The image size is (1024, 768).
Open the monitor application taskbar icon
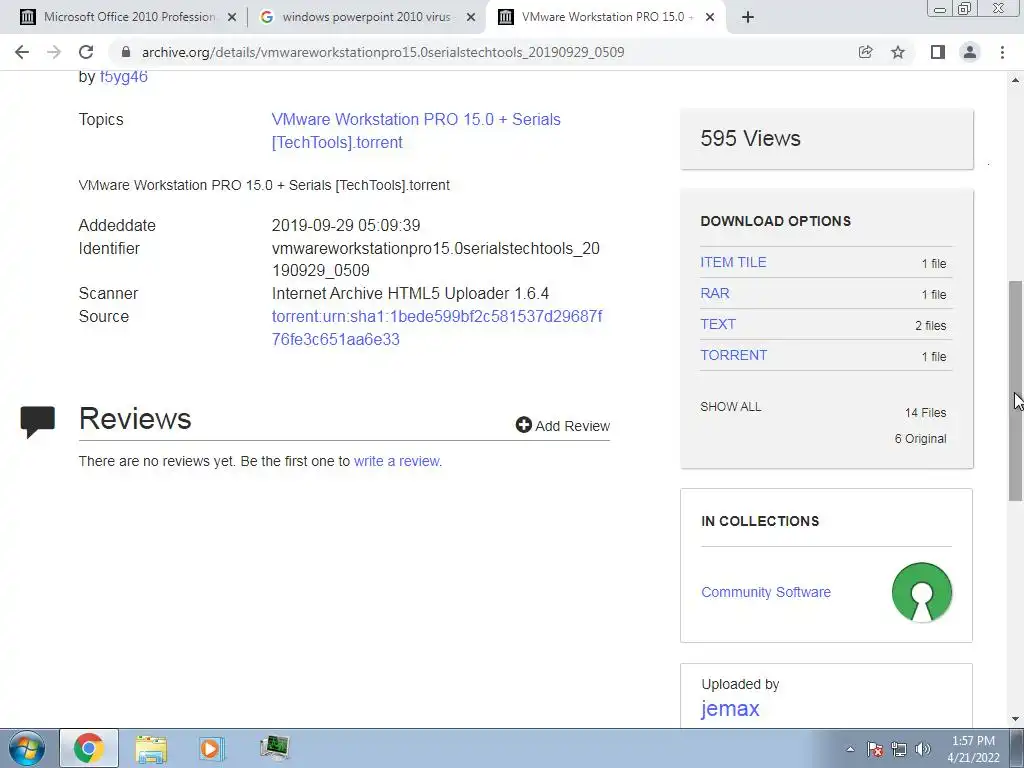pos(274,748)
